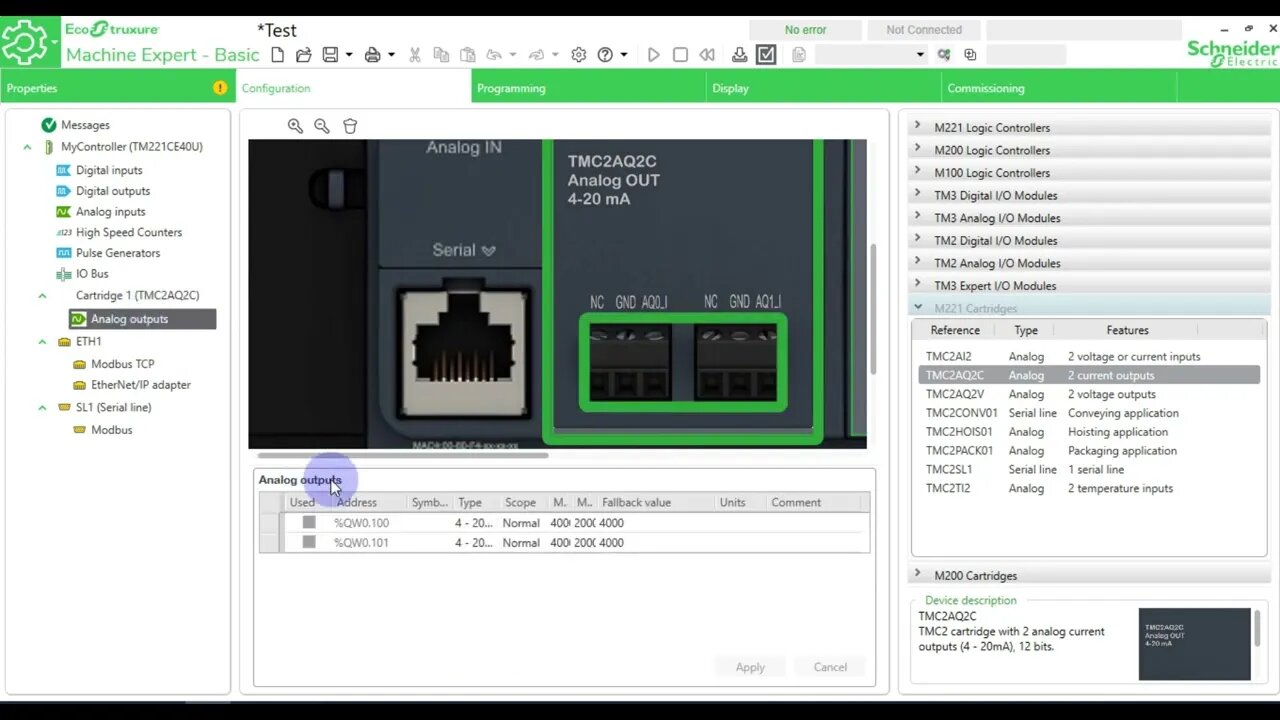Open the help question mark icon
Viewport: 1280px width, 720px height.
(605, 55)
